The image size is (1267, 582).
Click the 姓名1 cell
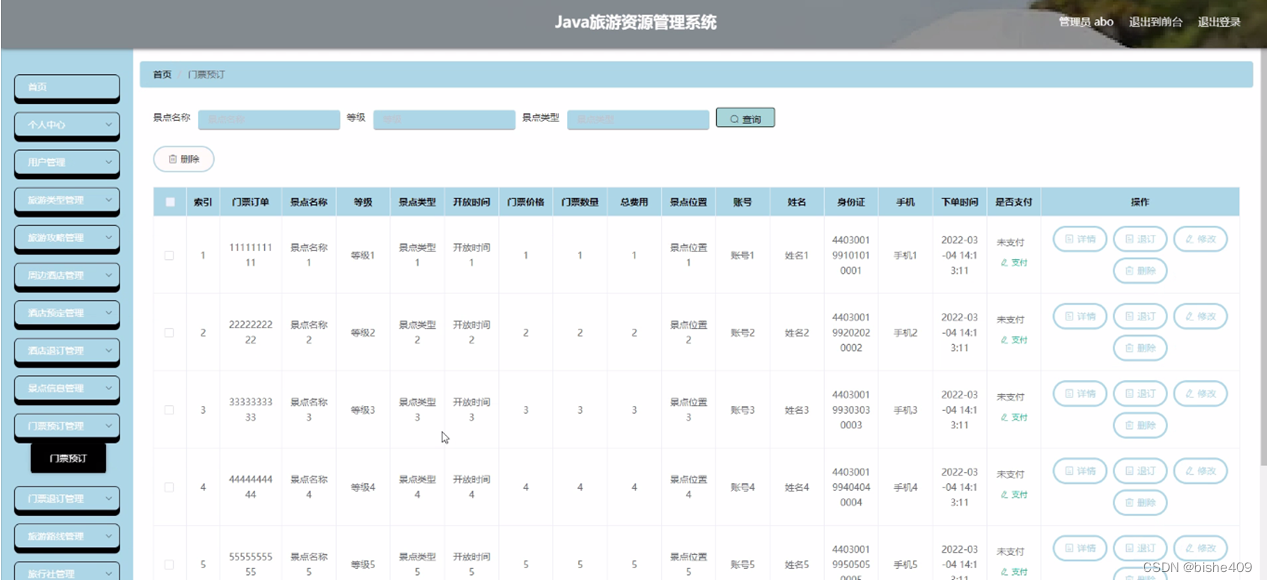(796, 255)
